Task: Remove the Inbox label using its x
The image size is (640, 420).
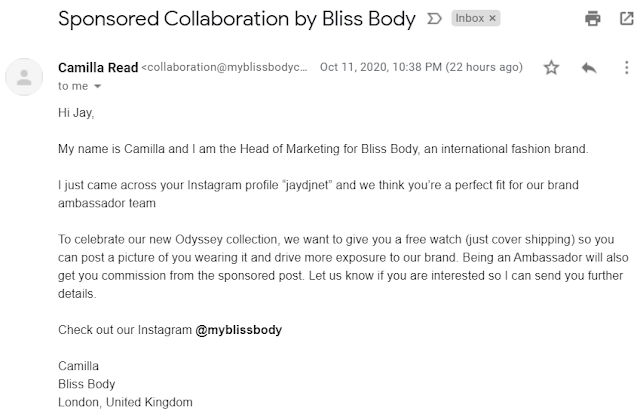Action: (x=493, y=19)
